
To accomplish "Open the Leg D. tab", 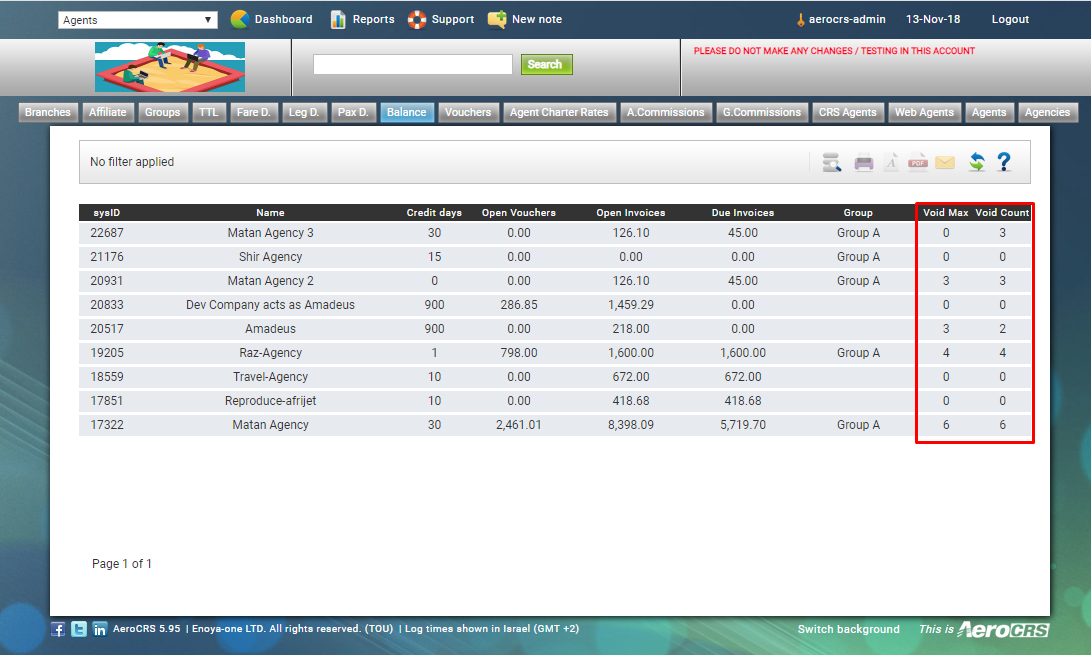I will pyautogui.click(x=304, y=113).
